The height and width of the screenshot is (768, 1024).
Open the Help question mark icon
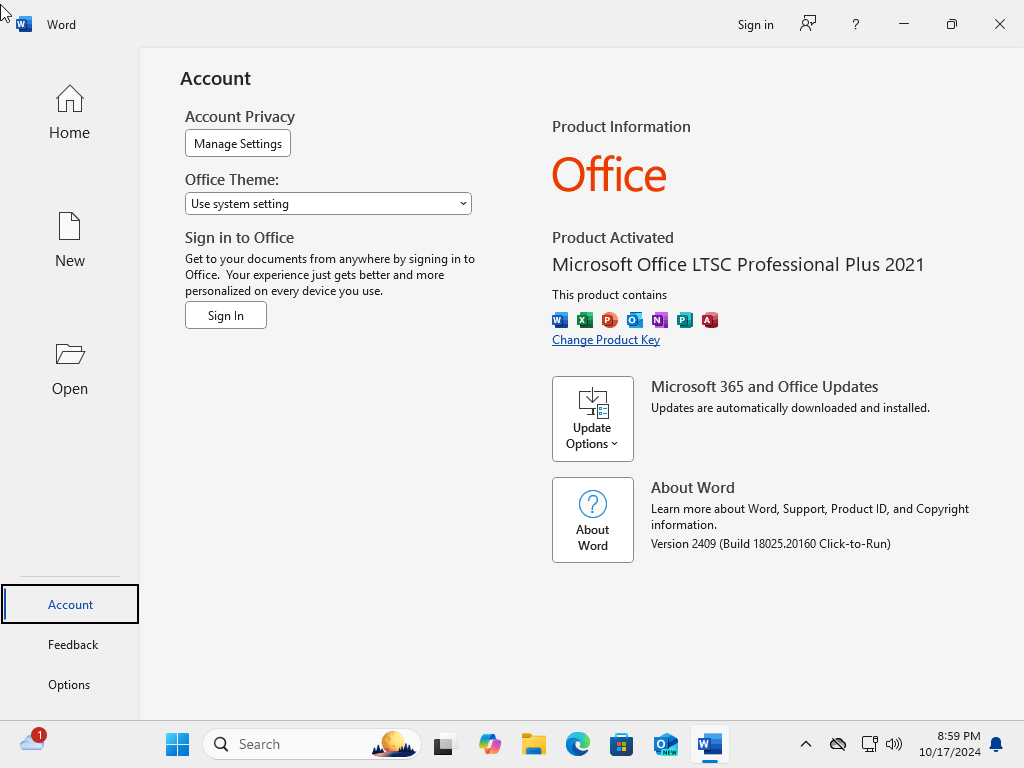pyautogui.click(x=856, y=24)
